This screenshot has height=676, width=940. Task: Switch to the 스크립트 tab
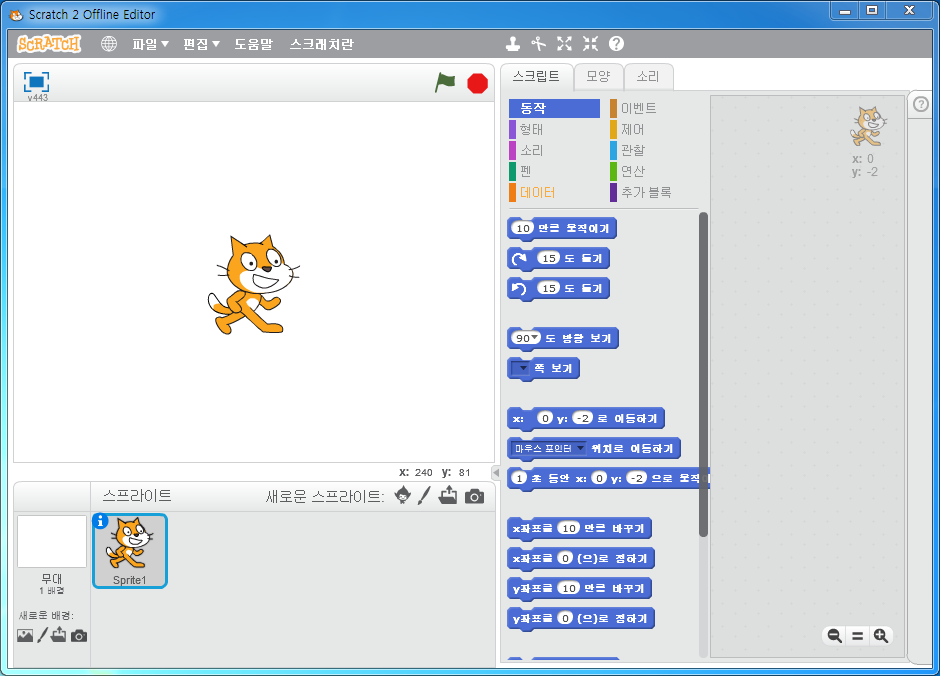pos(536,76)
